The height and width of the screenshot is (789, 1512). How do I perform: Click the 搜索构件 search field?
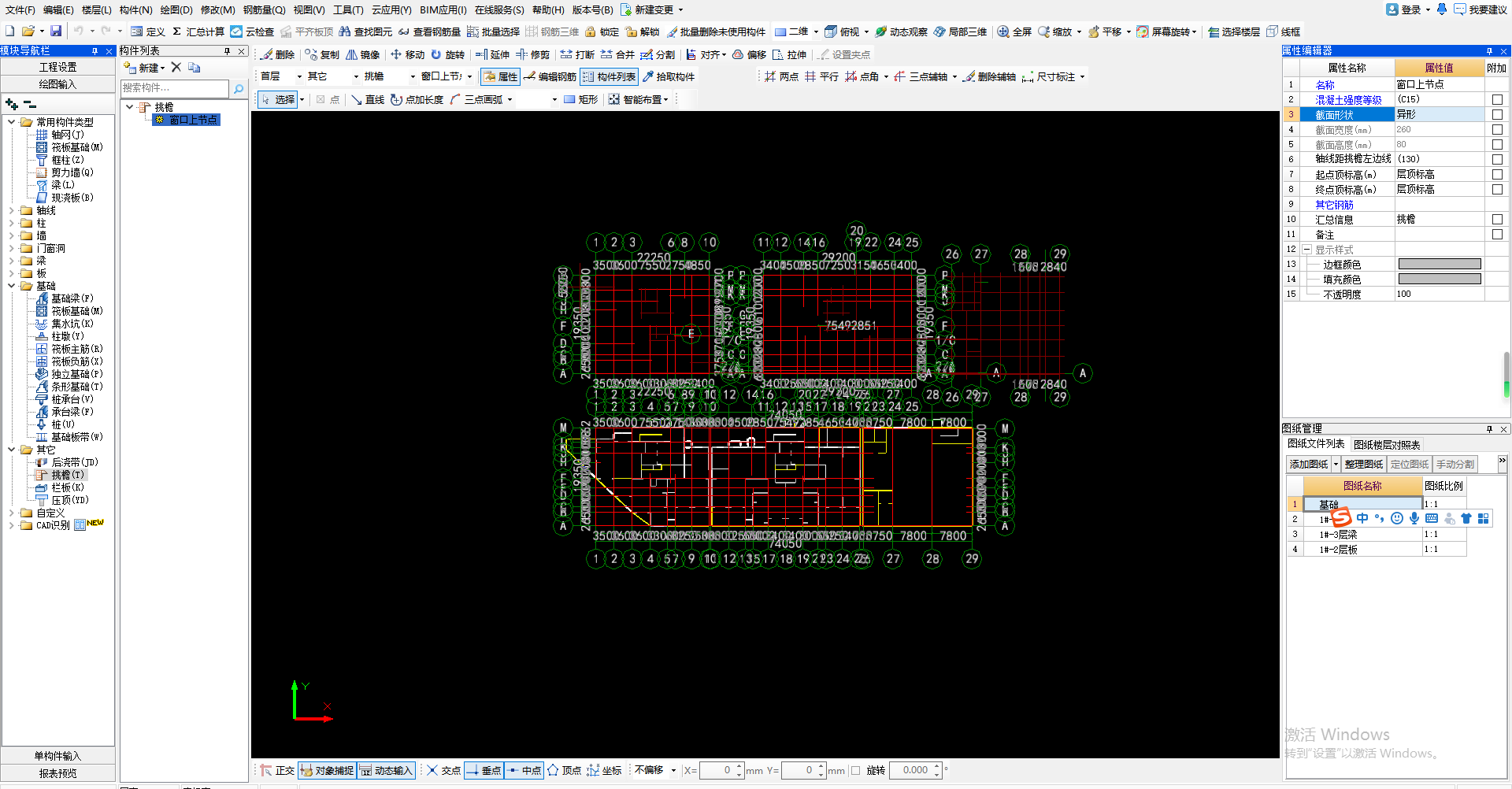pos(175,88)
